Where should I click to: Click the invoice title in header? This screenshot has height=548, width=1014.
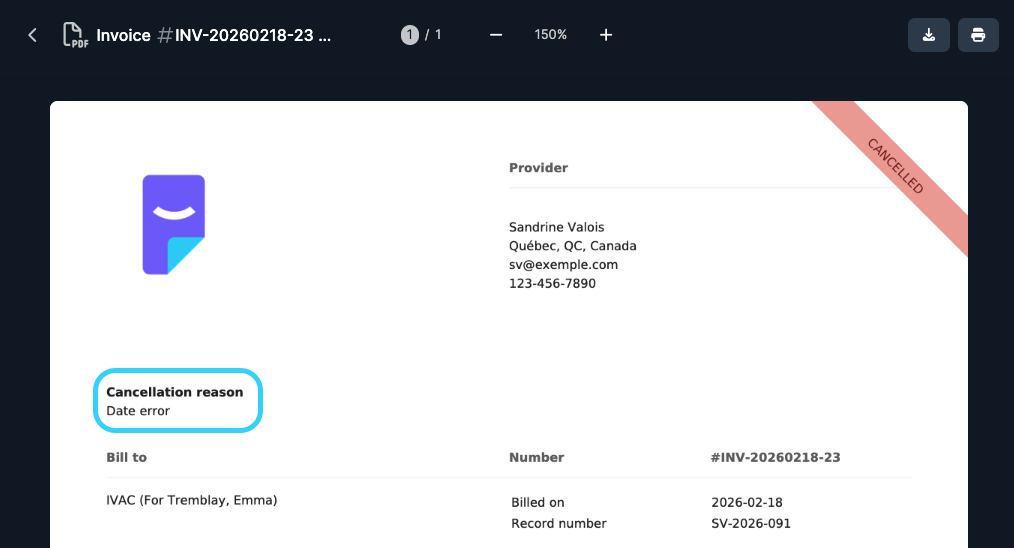pyautogui.click(x=213, y=35)
